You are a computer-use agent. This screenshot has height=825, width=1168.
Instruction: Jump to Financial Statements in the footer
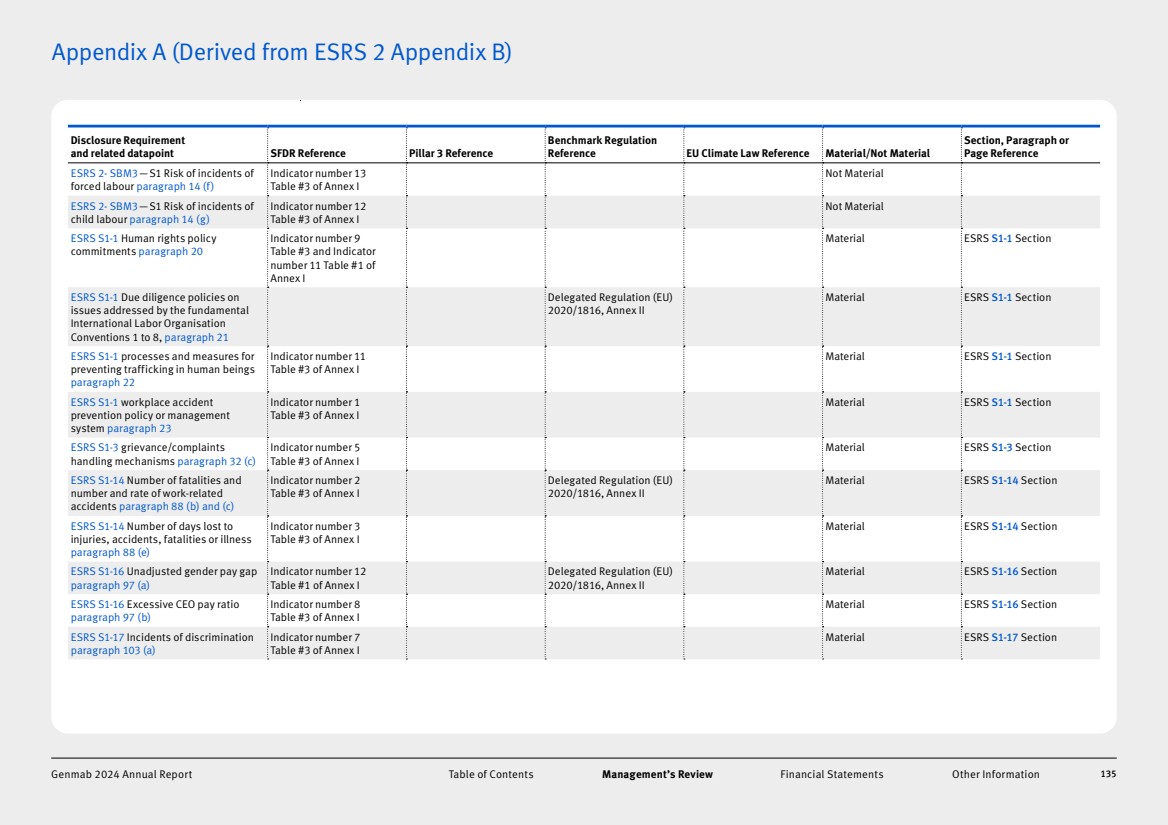point(831,774)
